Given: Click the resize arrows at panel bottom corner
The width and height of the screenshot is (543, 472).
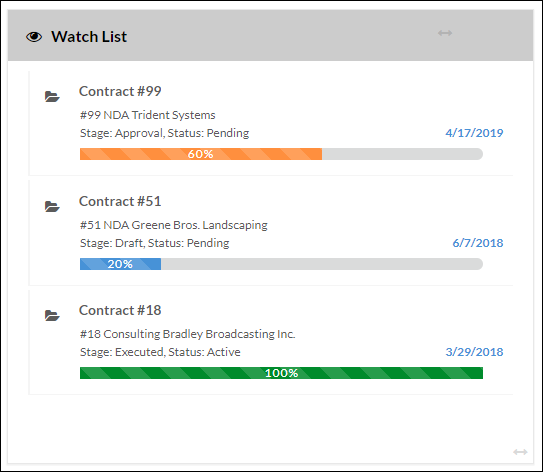Looking at the screenshot, I should tap(520, 452).
